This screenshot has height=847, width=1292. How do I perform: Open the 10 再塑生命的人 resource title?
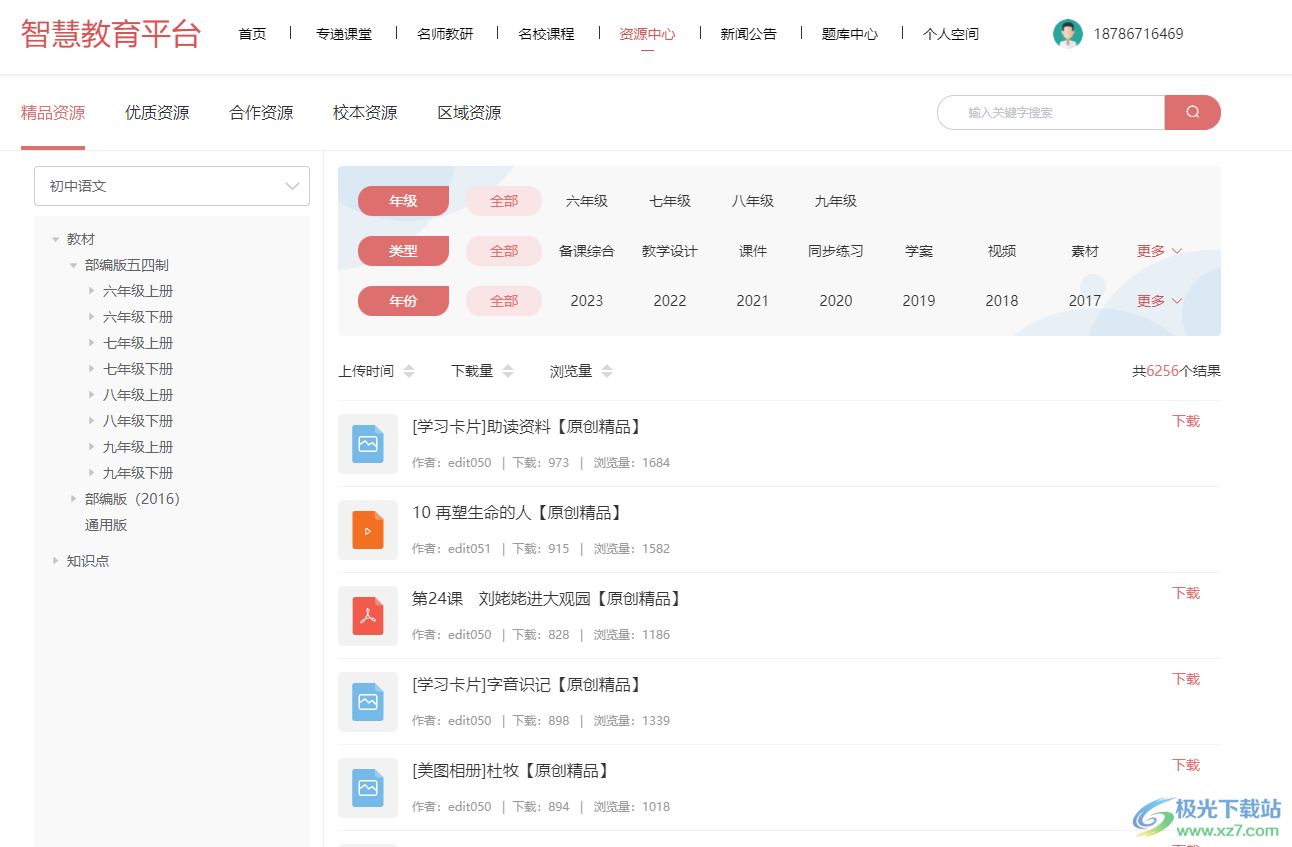[519, 513]
